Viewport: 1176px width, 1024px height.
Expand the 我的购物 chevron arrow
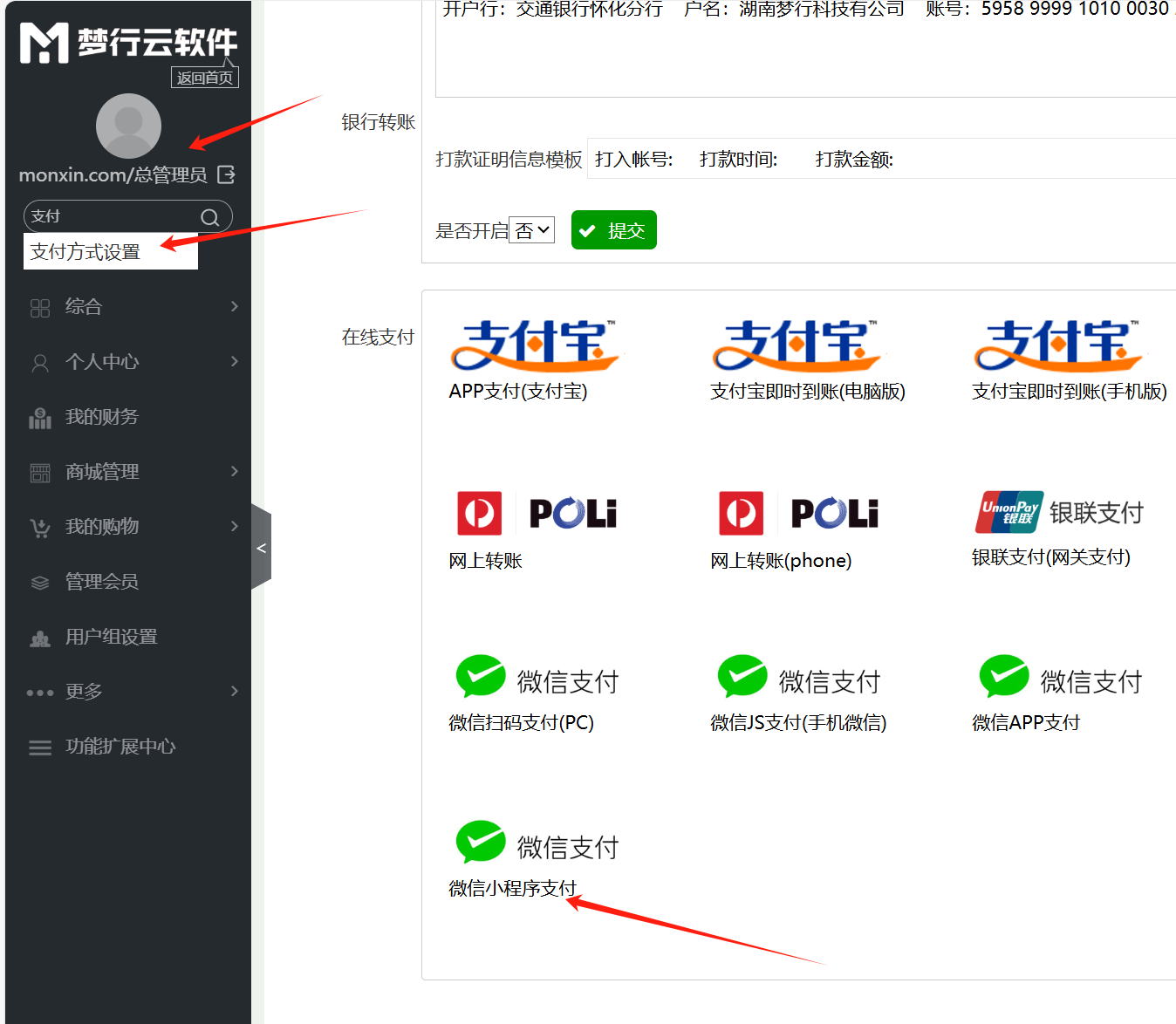pos(234,526)
